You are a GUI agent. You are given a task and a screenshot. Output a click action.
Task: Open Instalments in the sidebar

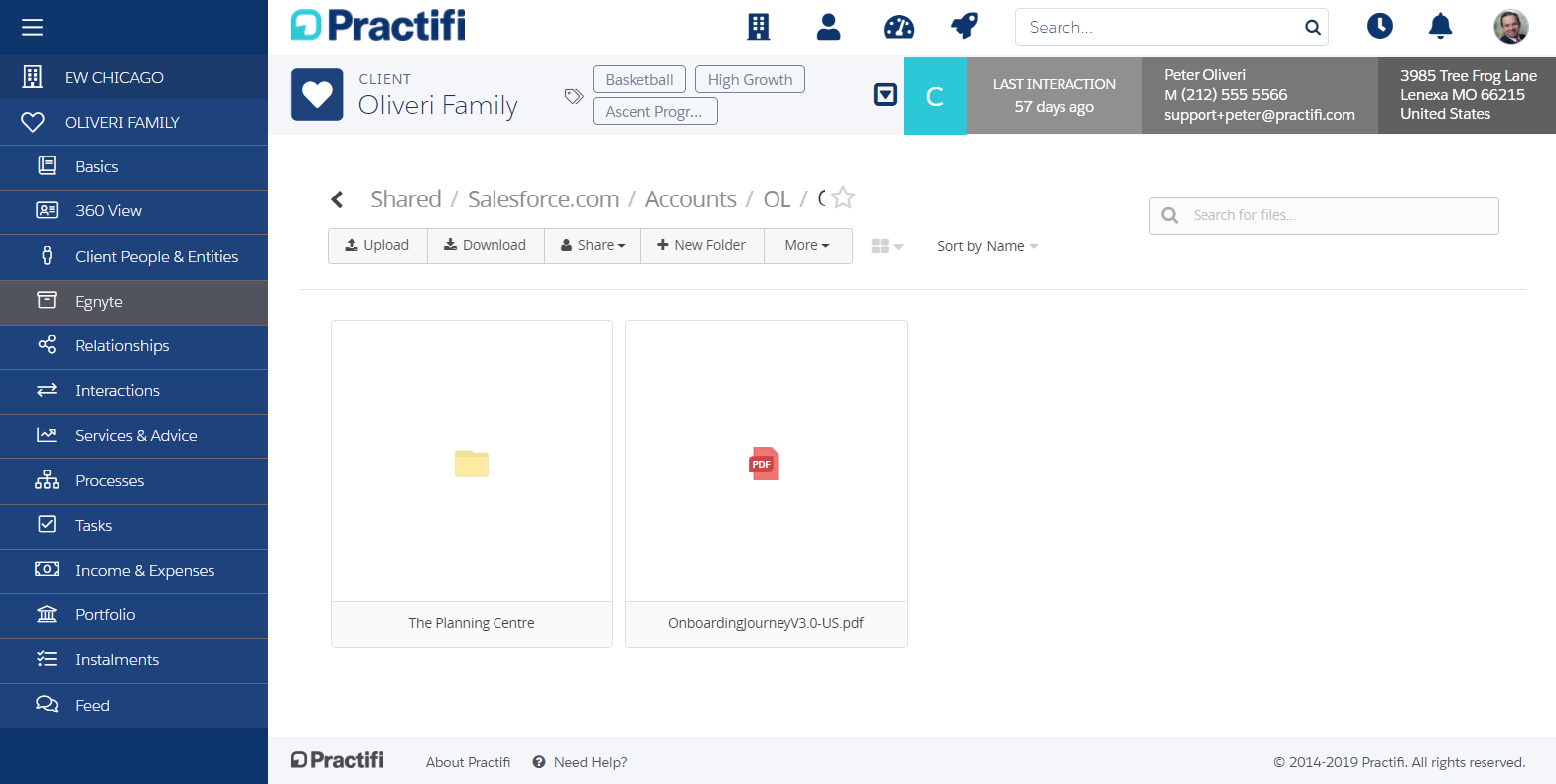coord(134,660)
